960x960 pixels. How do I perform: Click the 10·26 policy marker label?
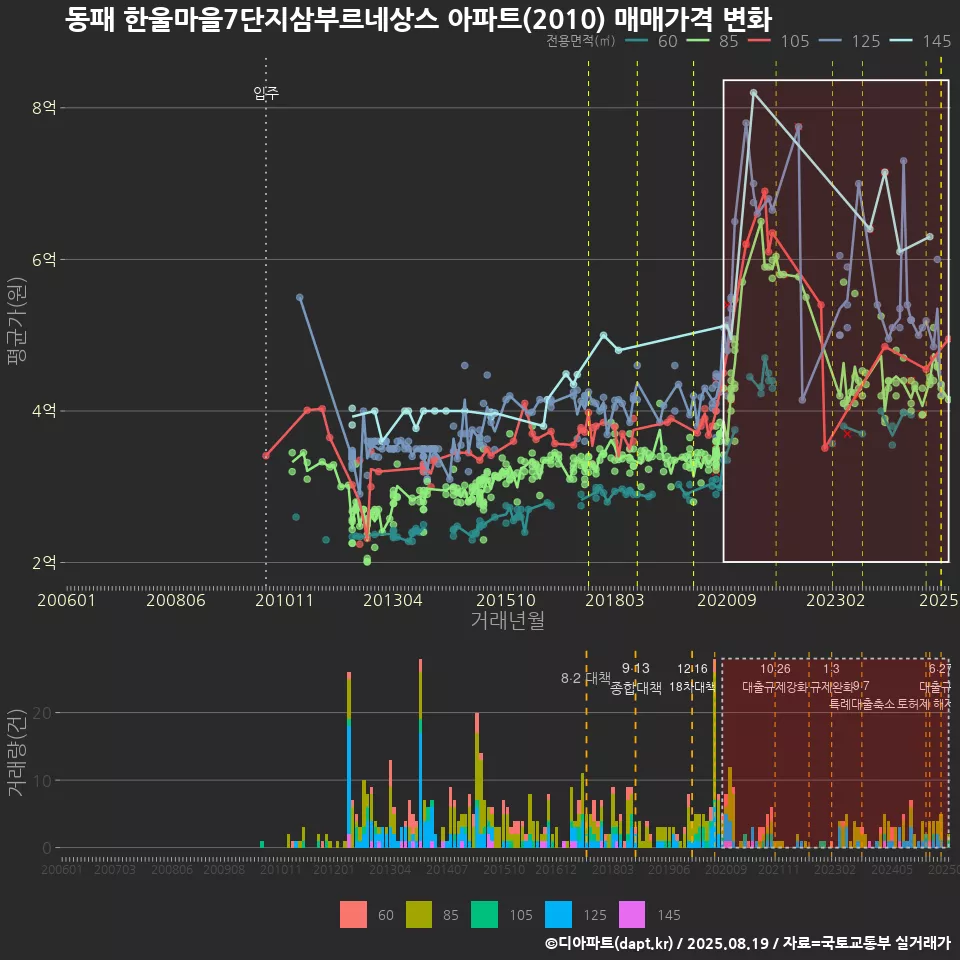click(775, 669)
